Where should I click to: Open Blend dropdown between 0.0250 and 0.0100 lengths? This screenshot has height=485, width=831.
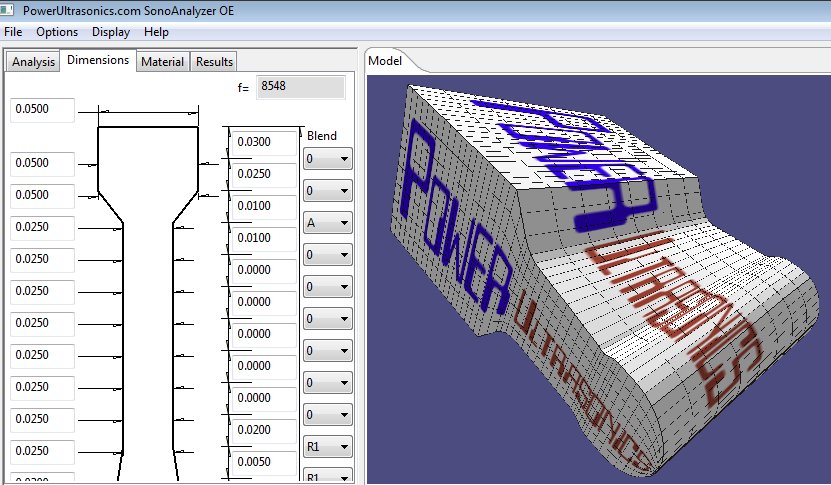(x=328, y=191)
